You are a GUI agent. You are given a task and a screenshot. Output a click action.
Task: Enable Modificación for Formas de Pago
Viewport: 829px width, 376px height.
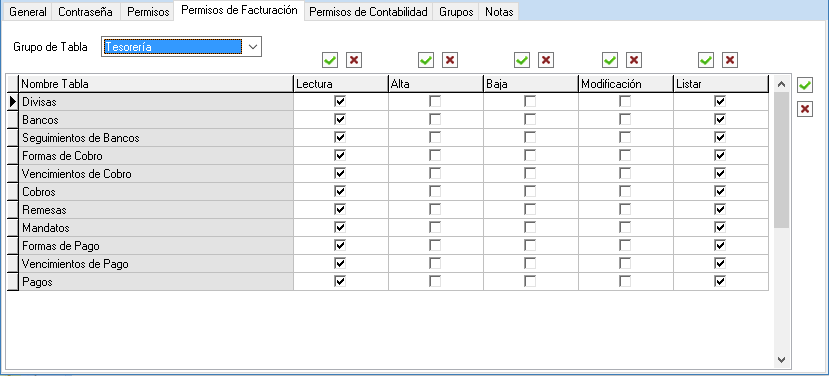pyautogui.click(x=625, y=245)
